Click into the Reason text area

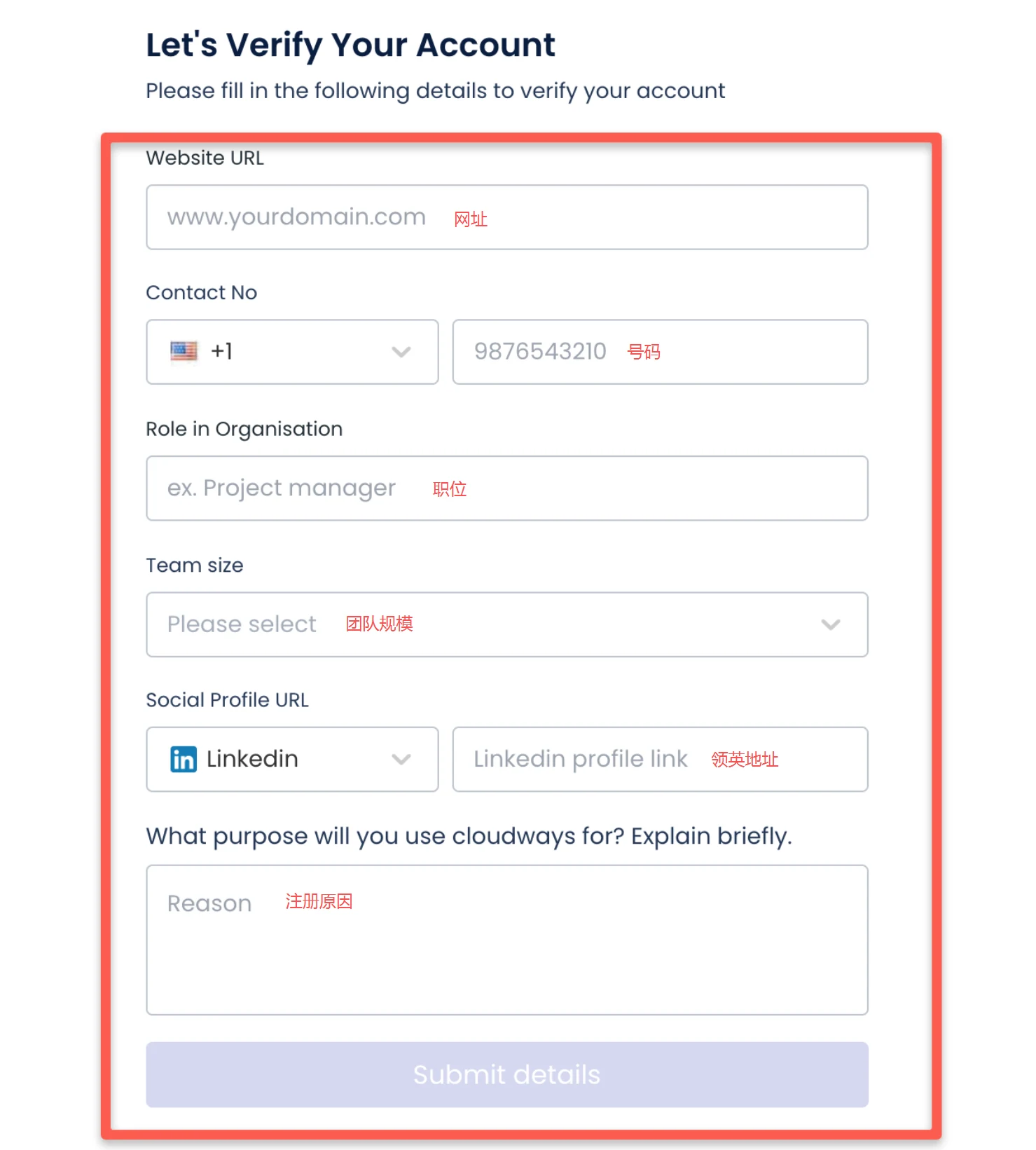pos(506,939)
